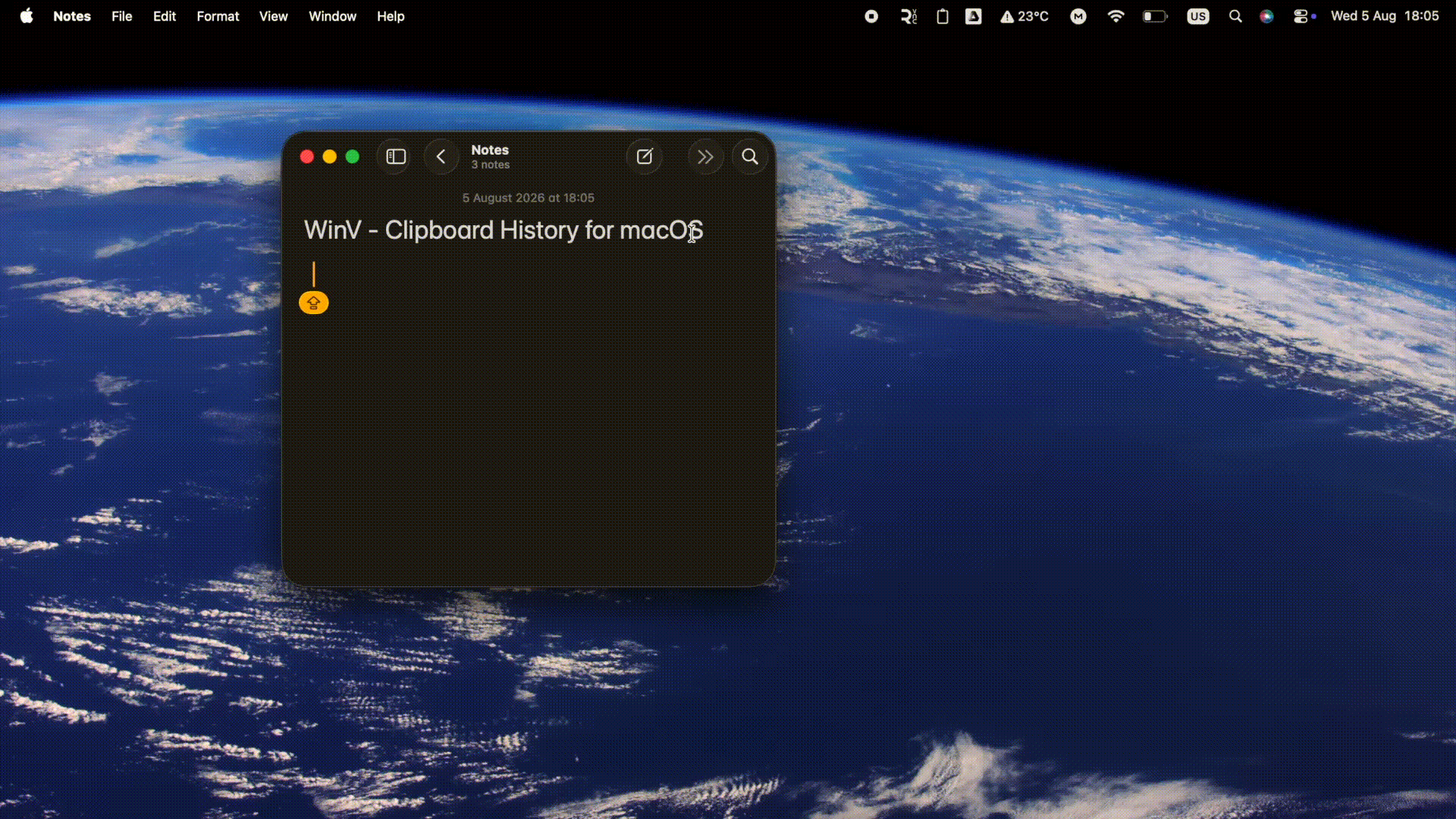Click the date and time Wed 5 Aug 18:05
Viewport: 1456px width, 819px height.
click(x=1385, y=16)
